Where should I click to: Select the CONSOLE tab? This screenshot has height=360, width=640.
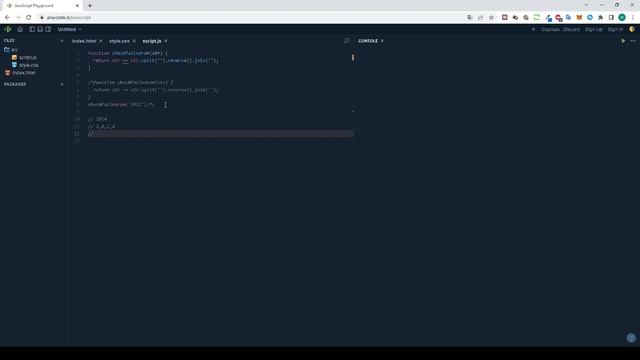[368, 41]
